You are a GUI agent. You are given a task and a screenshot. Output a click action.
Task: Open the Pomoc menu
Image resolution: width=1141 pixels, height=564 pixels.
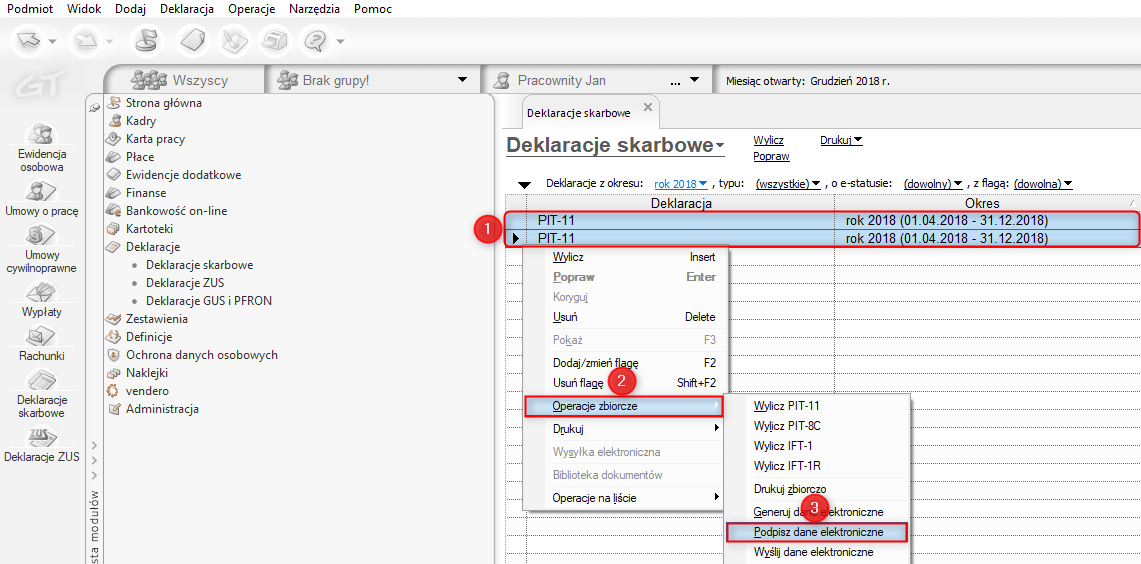coord(373,9)
